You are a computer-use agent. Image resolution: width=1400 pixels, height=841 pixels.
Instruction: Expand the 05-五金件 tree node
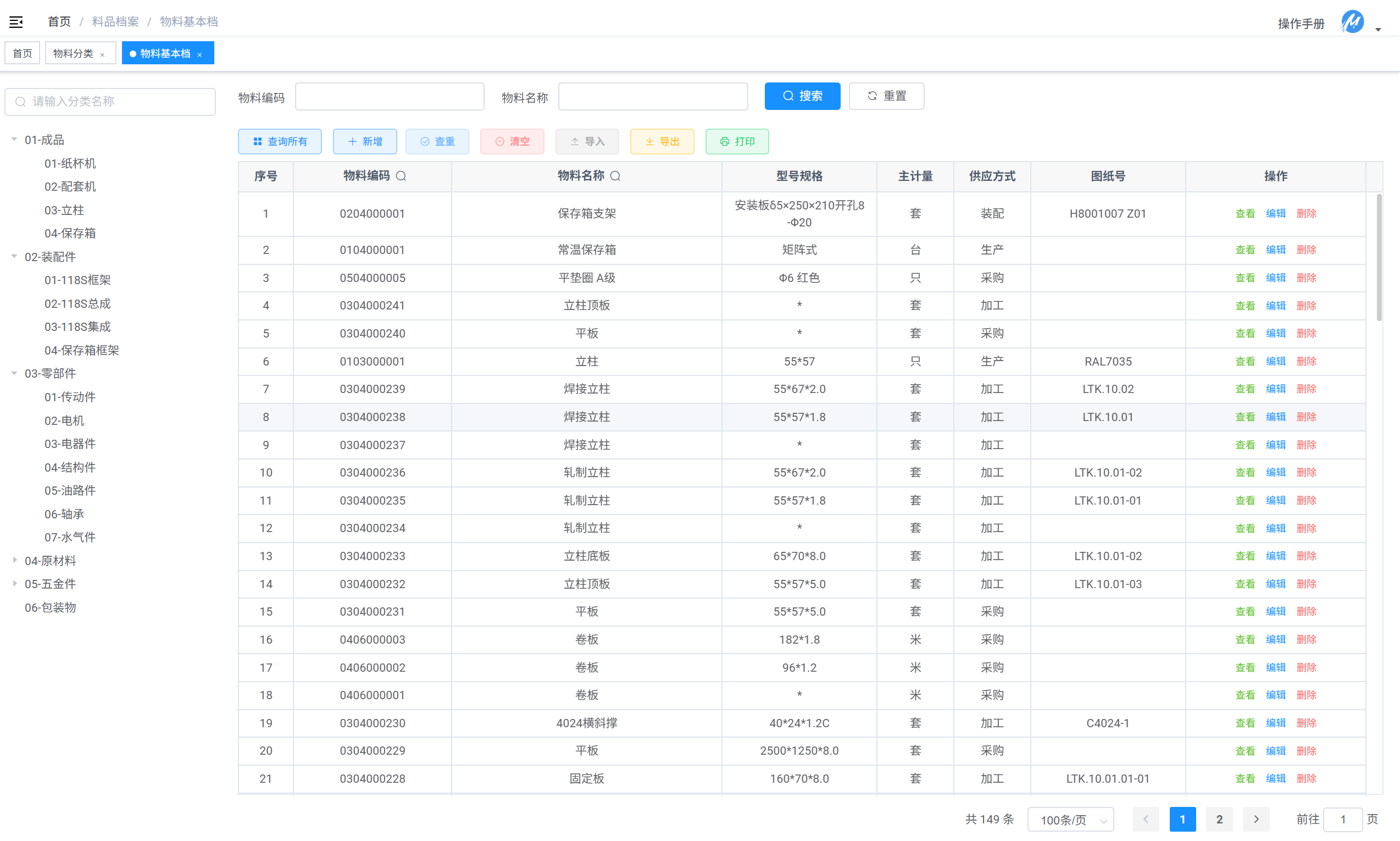point(14,583)
